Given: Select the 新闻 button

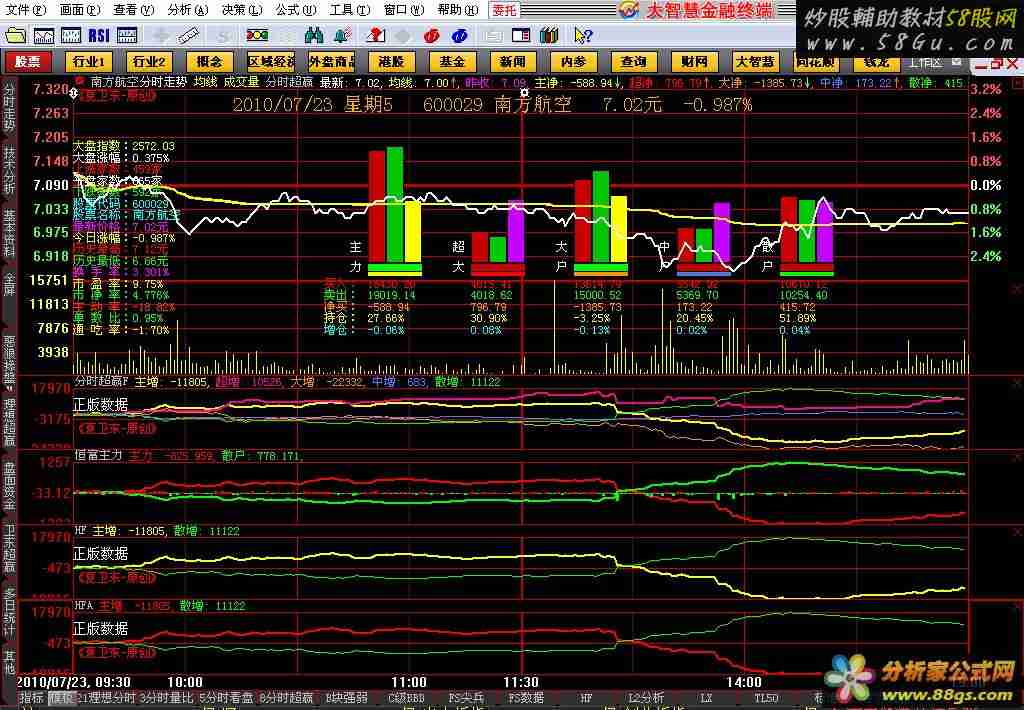Looking at the screenshot, I should click(x=513, y=61).
